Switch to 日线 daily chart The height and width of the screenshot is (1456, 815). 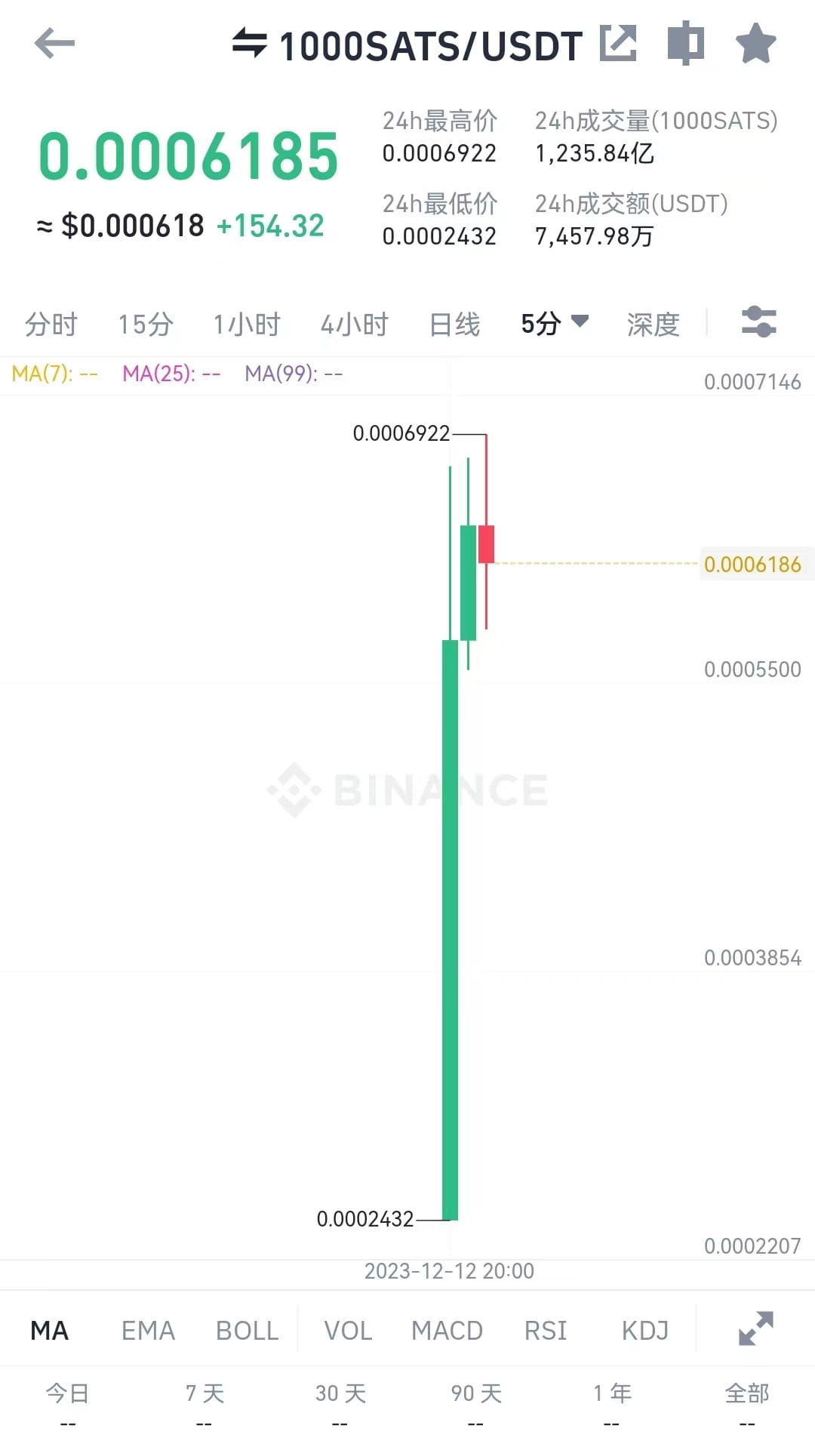(x=454, y=325)
